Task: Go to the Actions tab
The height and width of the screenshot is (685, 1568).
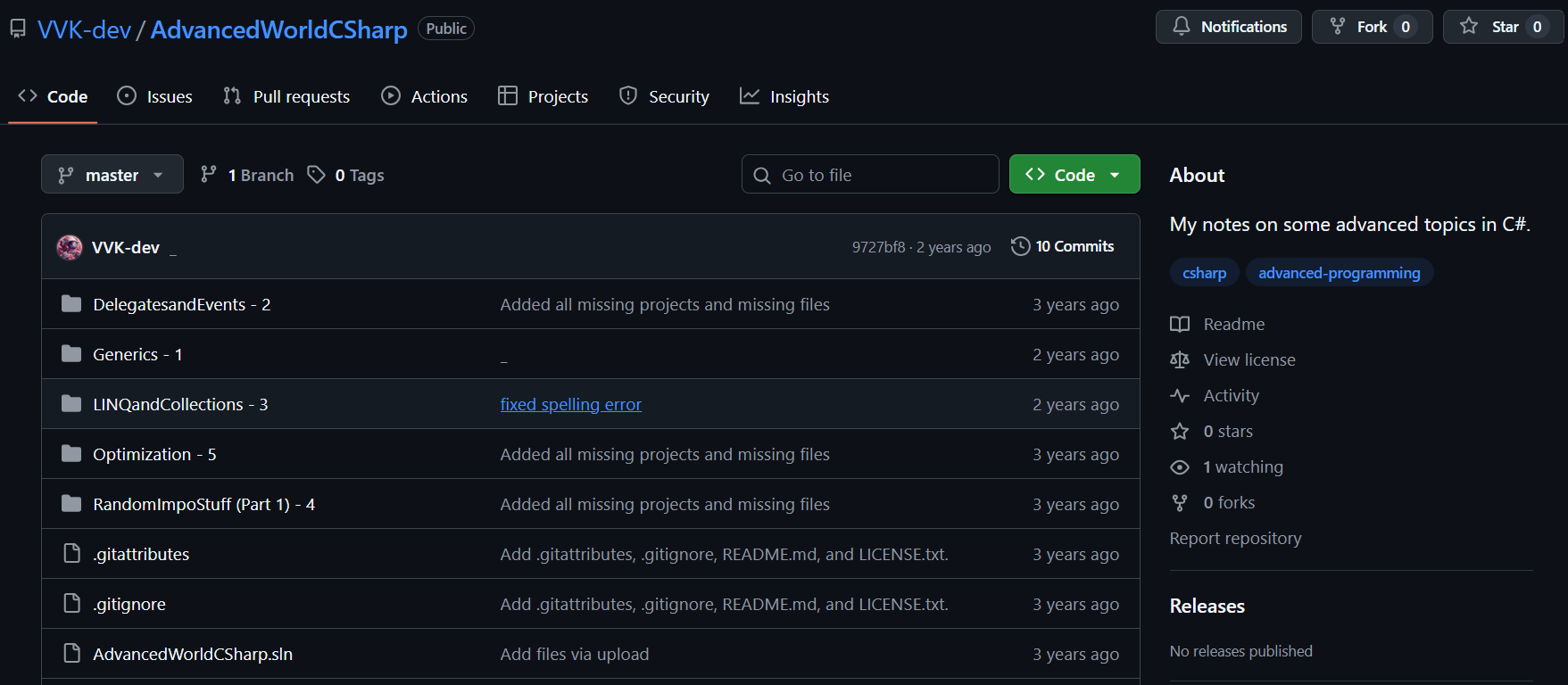Action: 424,96
